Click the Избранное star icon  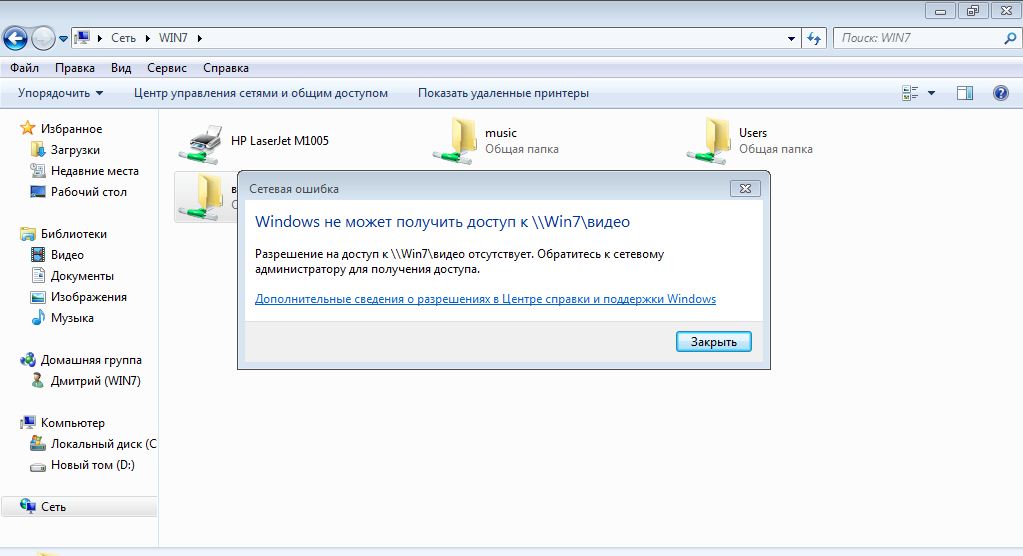click(27, 127)
